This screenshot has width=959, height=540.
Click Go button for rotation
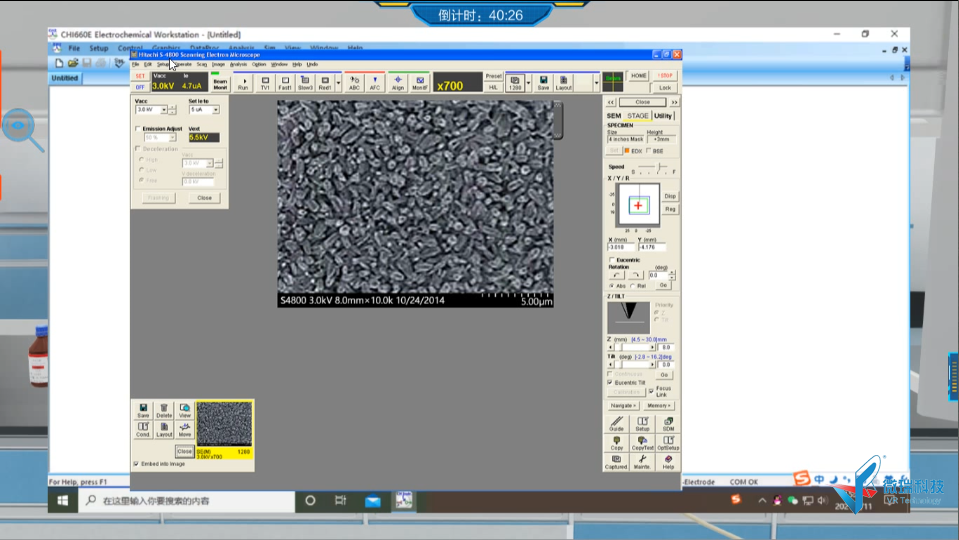(663, 286)
